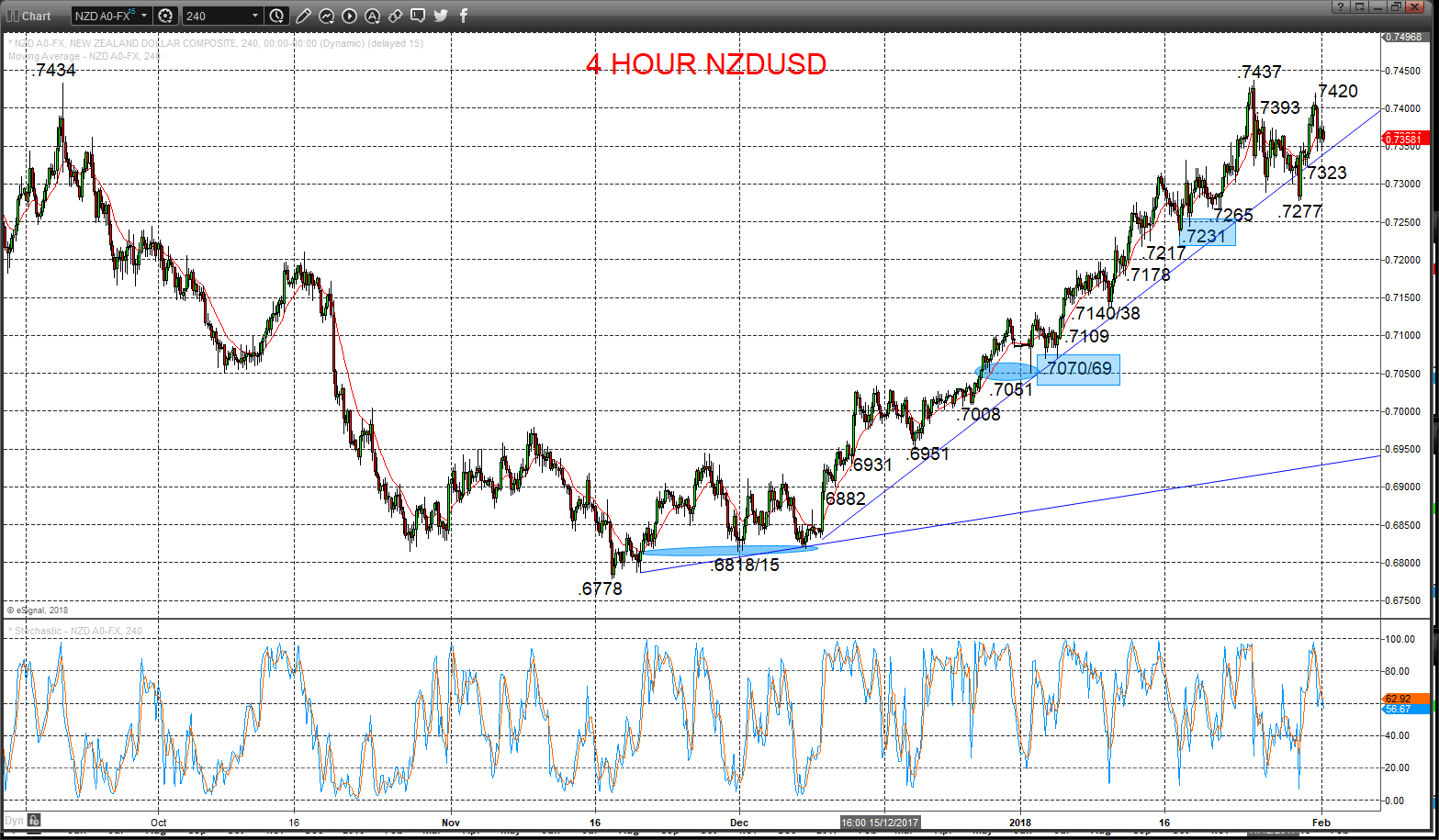Expand the NZD A0-FX symbol dropdown
1439x840 pixels.
click(144, 16)
